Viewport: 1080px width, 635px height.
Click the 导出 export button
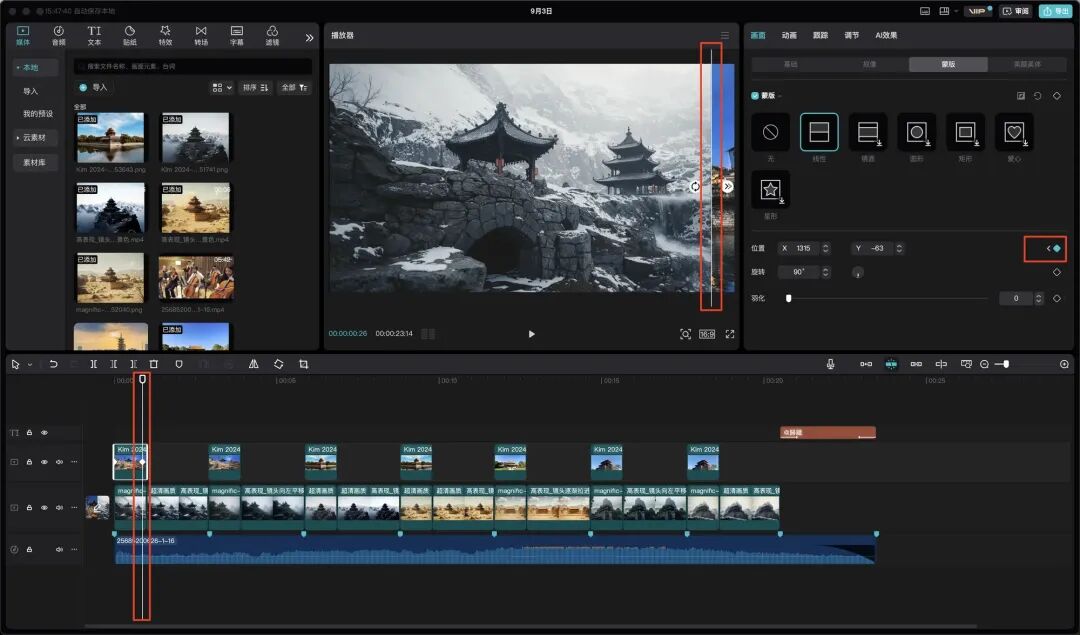(x=1056, y=11)
